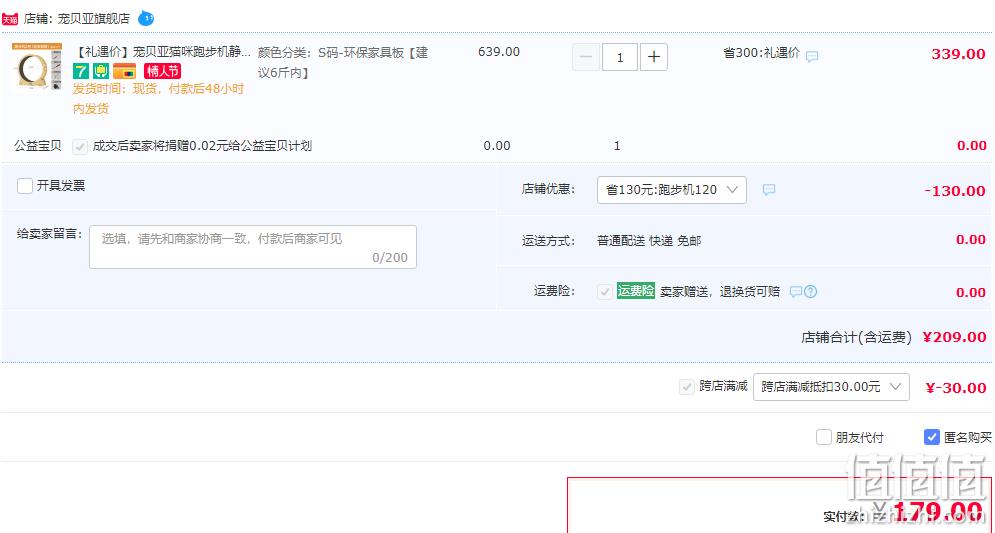This screenshot has height=533, width=995.
Task: Click the comment icon next to 省300:礼遇价
Action: click(812, 56)
